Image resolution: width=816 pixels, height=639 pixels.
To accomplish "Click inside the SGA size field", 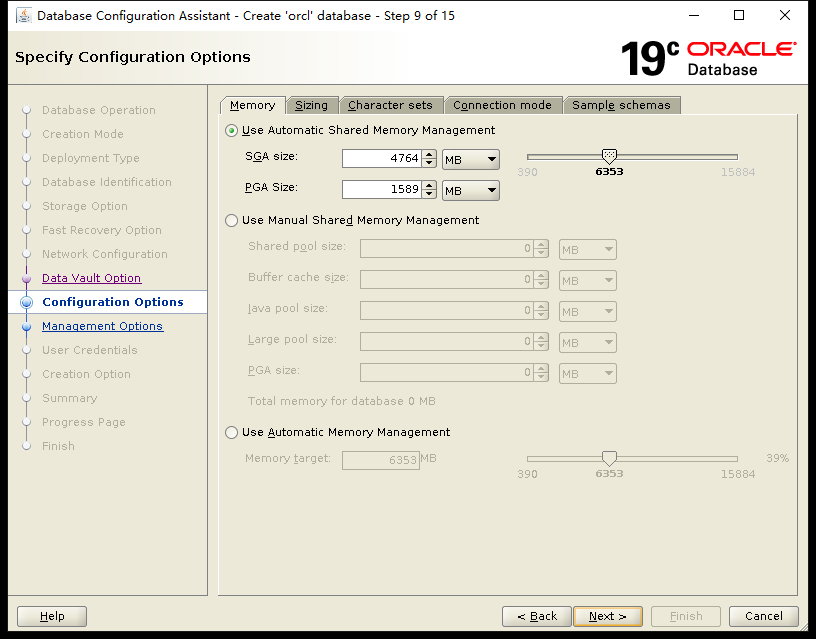I will click(x=381, y=159).
